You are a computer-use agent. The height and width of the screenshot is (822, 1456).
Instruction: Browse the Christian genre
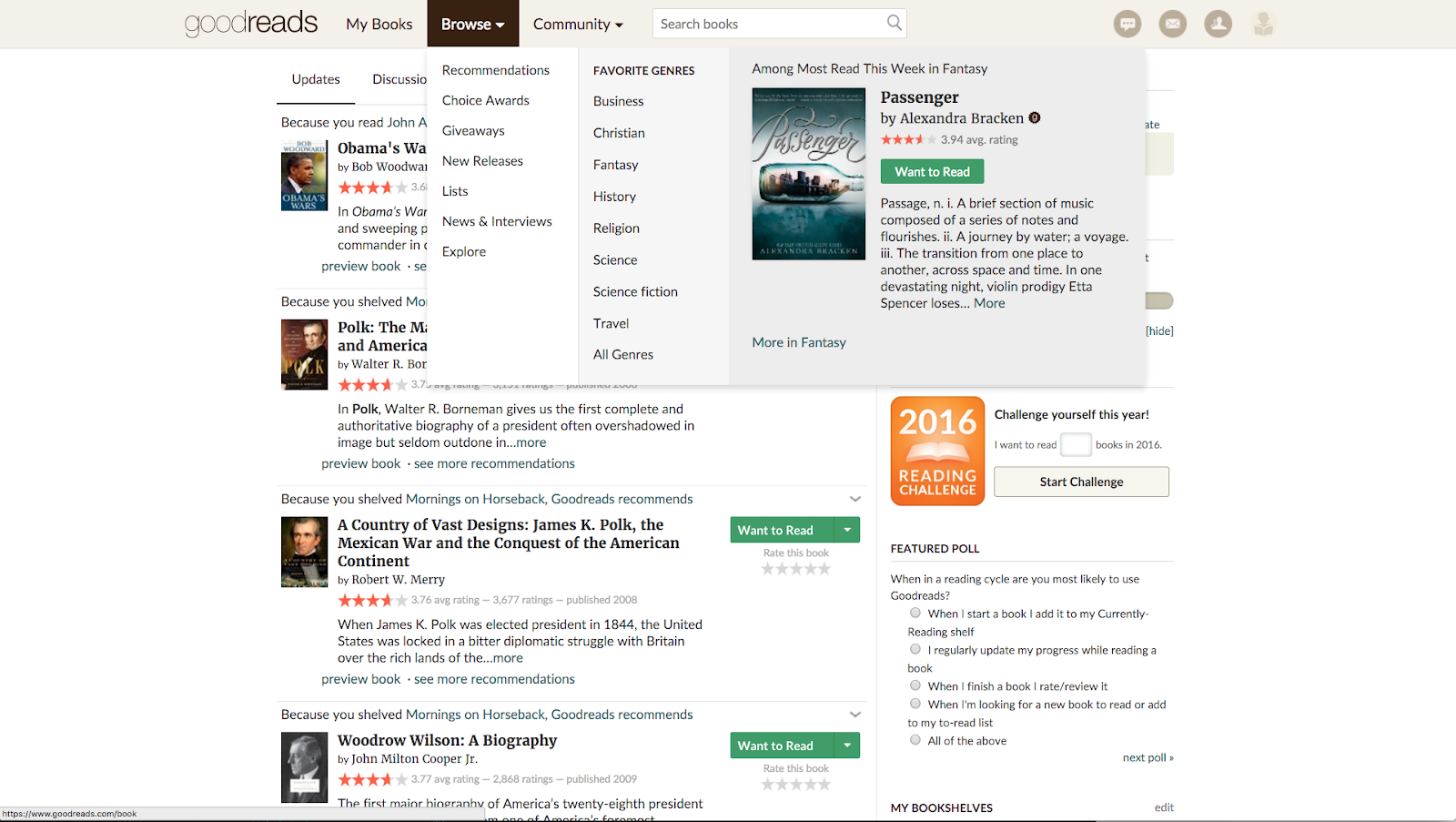click(x=619, y=133)
